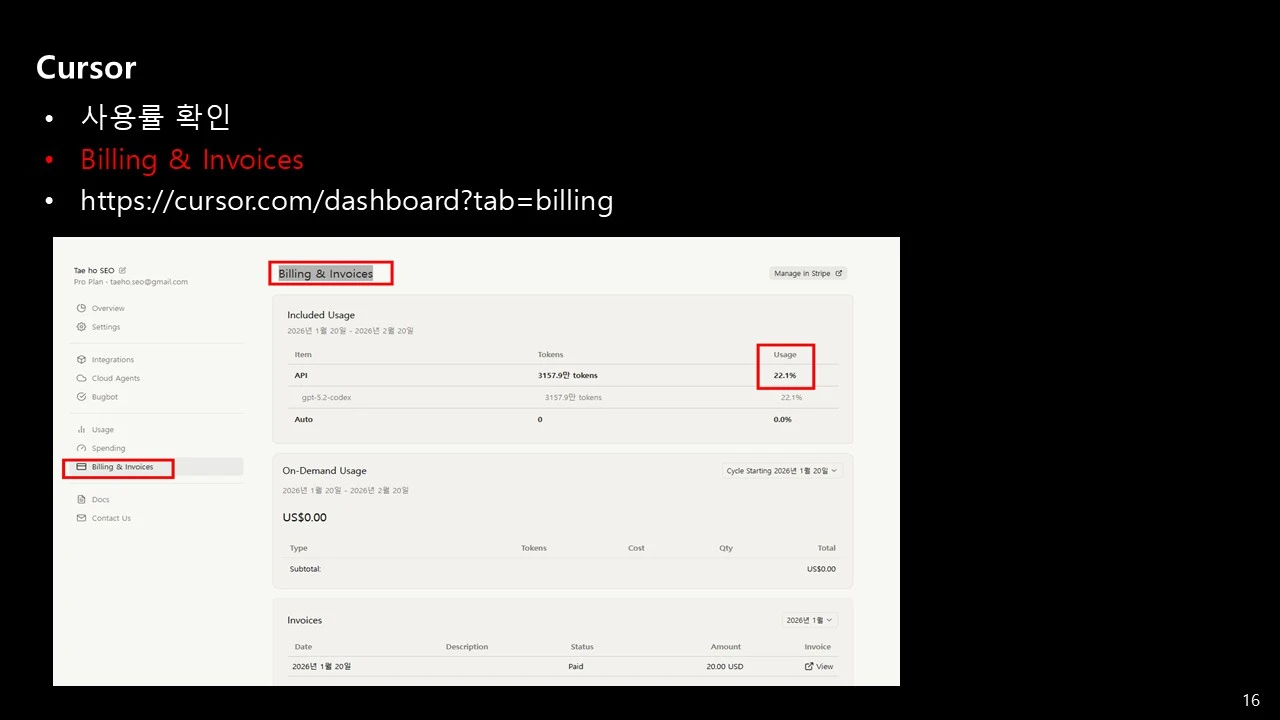Open Overview via its sidebar clock icon
This screenshot has height=720, width=1280.
[x=81, y=308]
